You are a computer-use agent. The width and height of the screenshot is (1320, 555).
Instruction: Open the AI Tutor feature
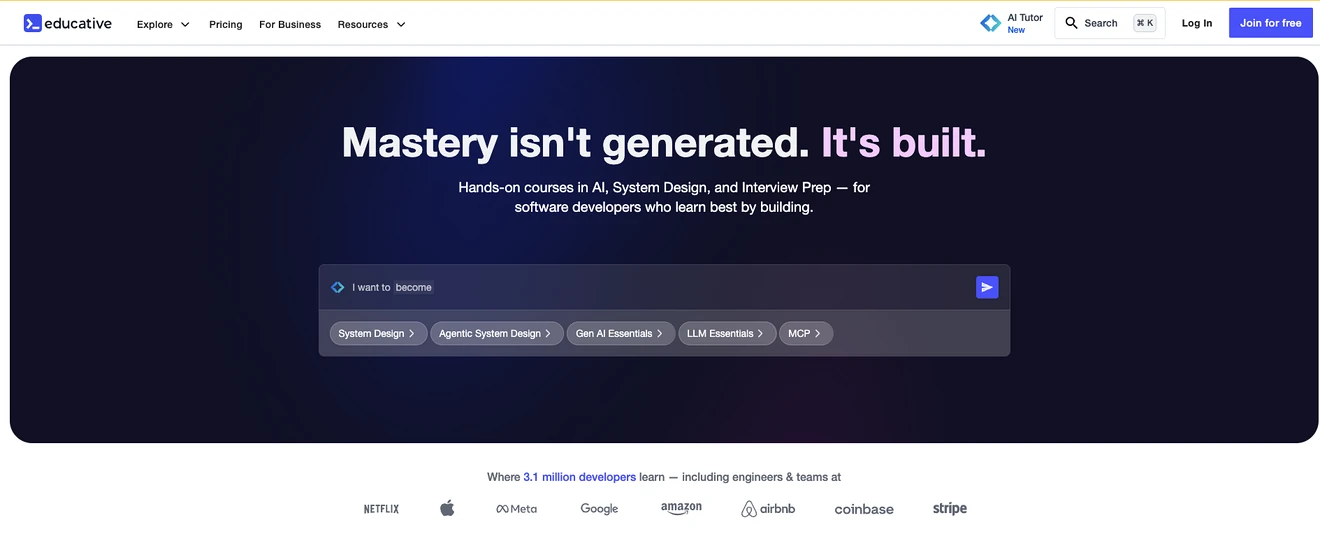[1011, 23]
